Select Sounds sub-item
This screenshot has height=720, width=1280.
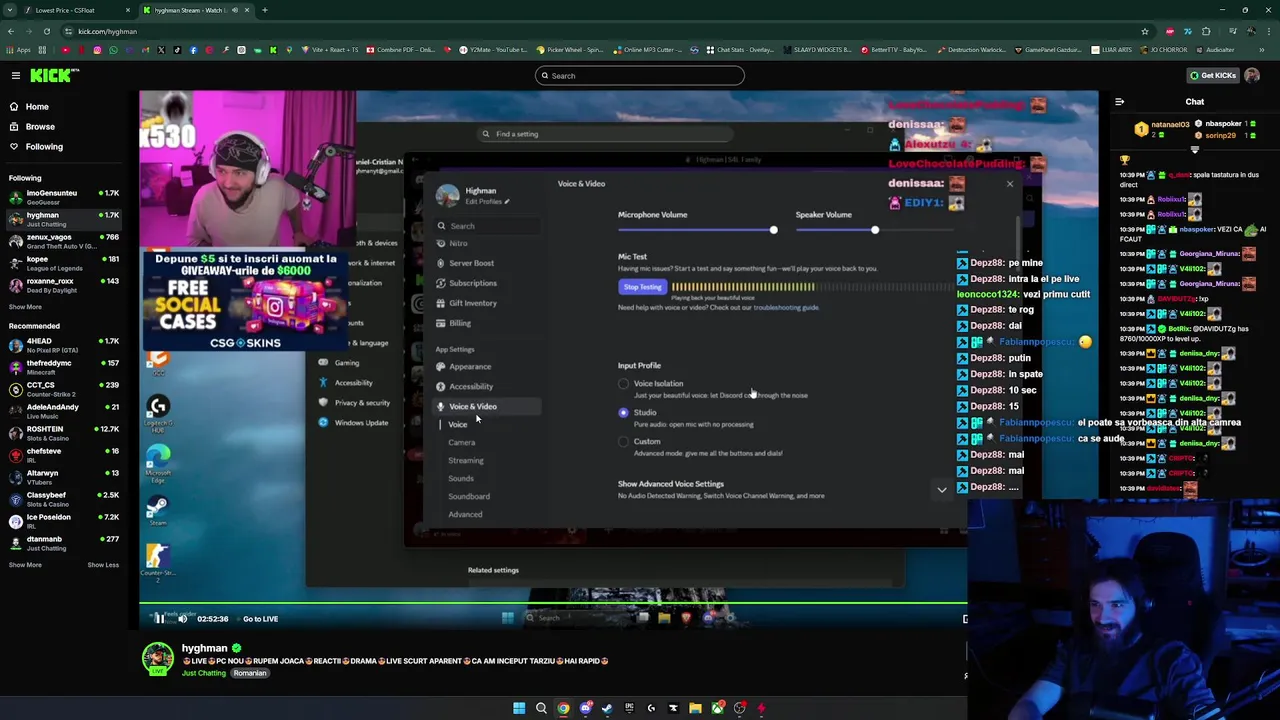point(461,478)
